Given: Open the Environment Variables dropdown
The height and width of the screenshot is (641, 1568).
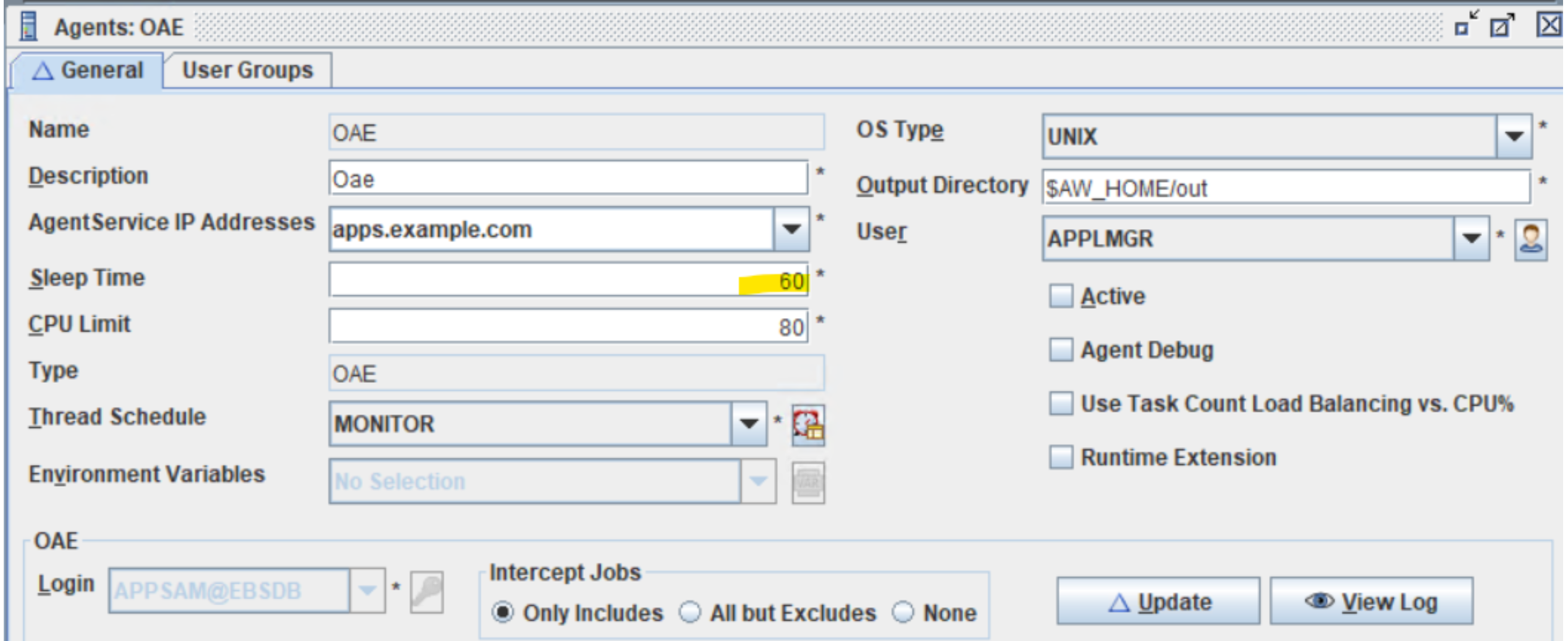Looking at the screenshot, I should click(758, 481).
